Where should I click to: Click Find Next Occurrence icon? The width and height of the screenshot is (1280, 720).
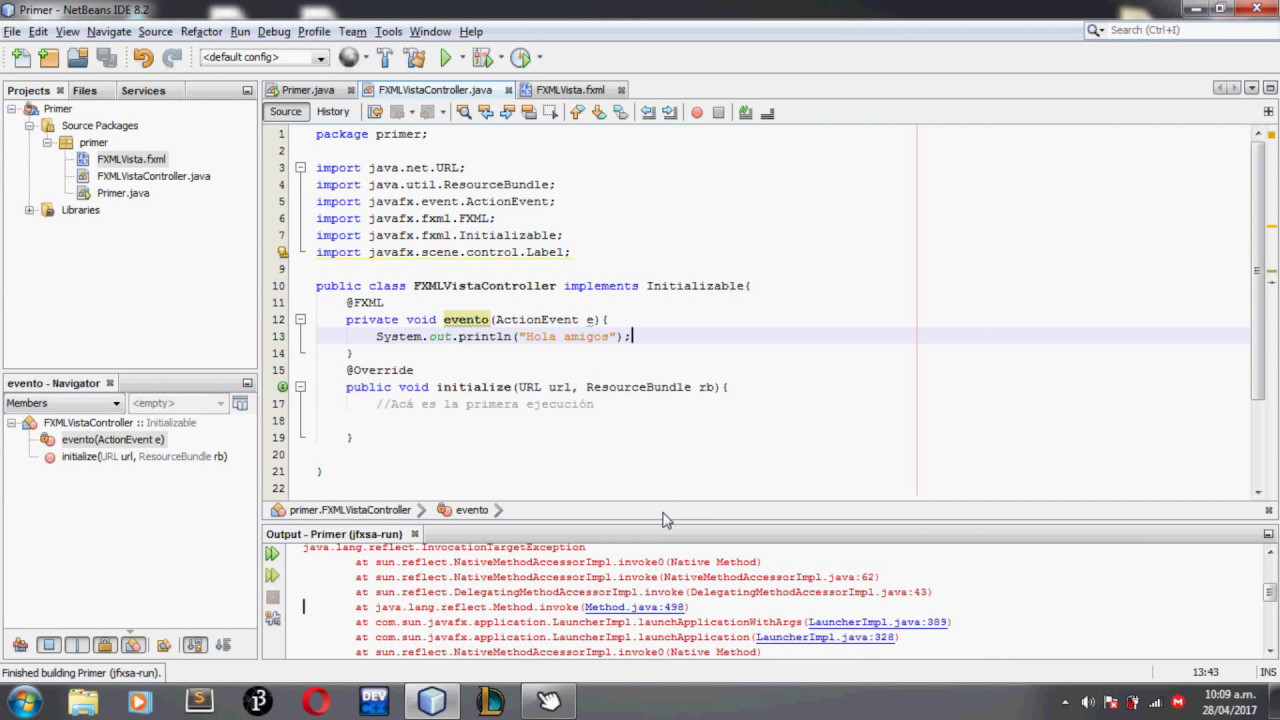[507, 112]
